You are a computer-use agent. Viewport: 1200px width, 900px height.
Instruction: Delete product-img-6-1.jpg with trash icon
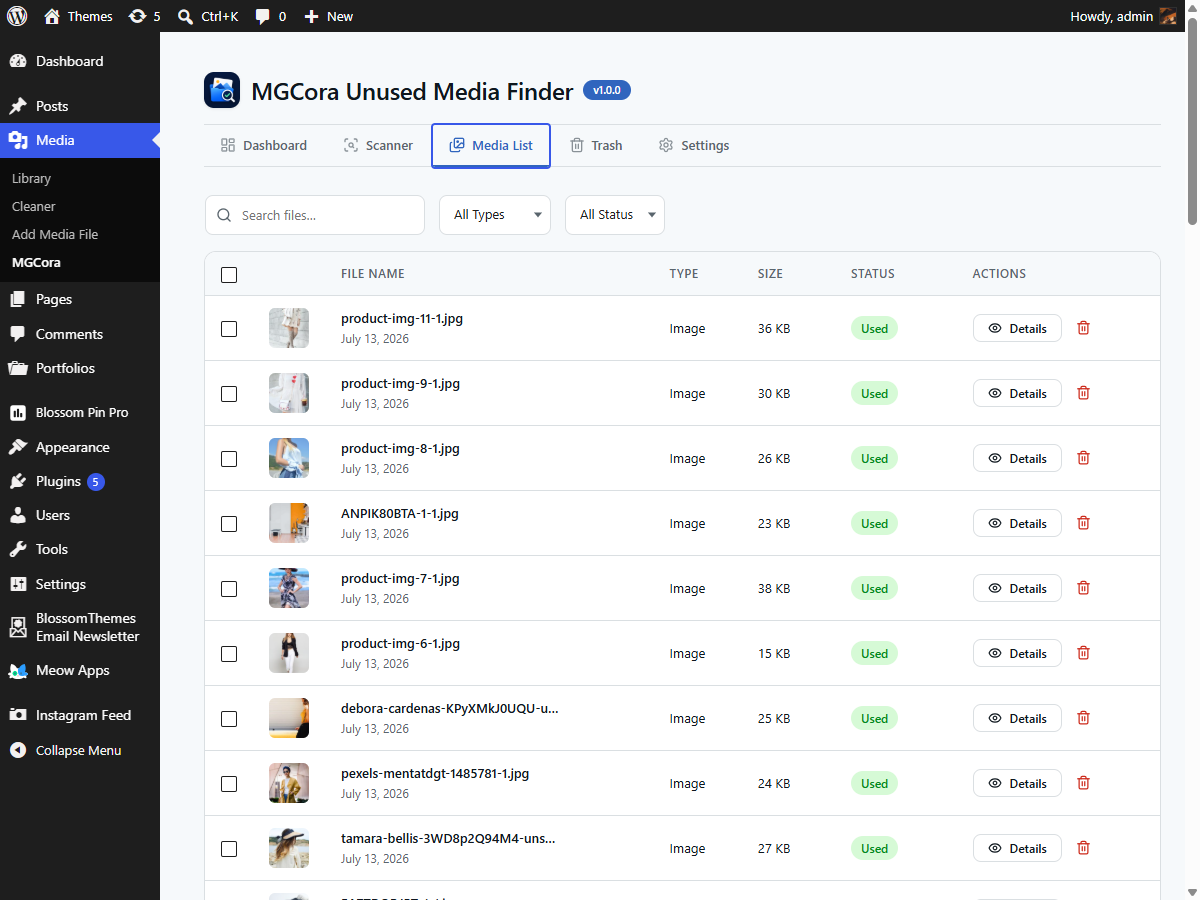[x=1083, y=653]
